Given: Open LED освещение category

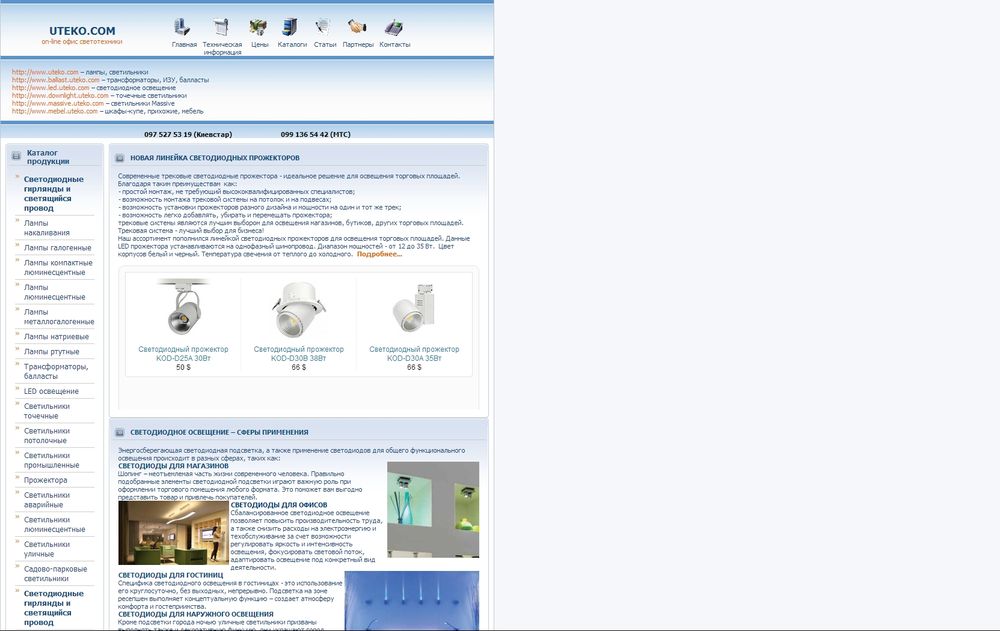Looking at the screenshot, I should point(51,391).
